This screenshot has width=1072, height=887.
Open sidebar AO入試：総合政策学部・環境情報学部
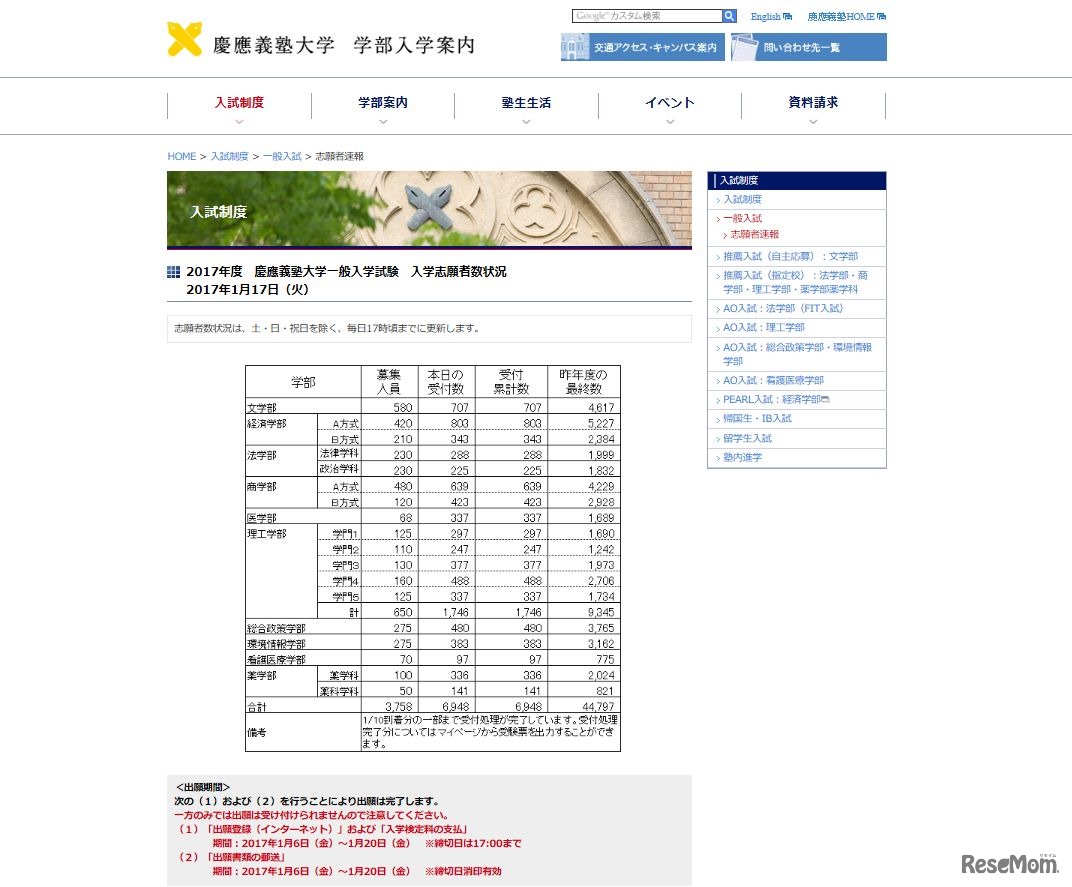(797, 354)
